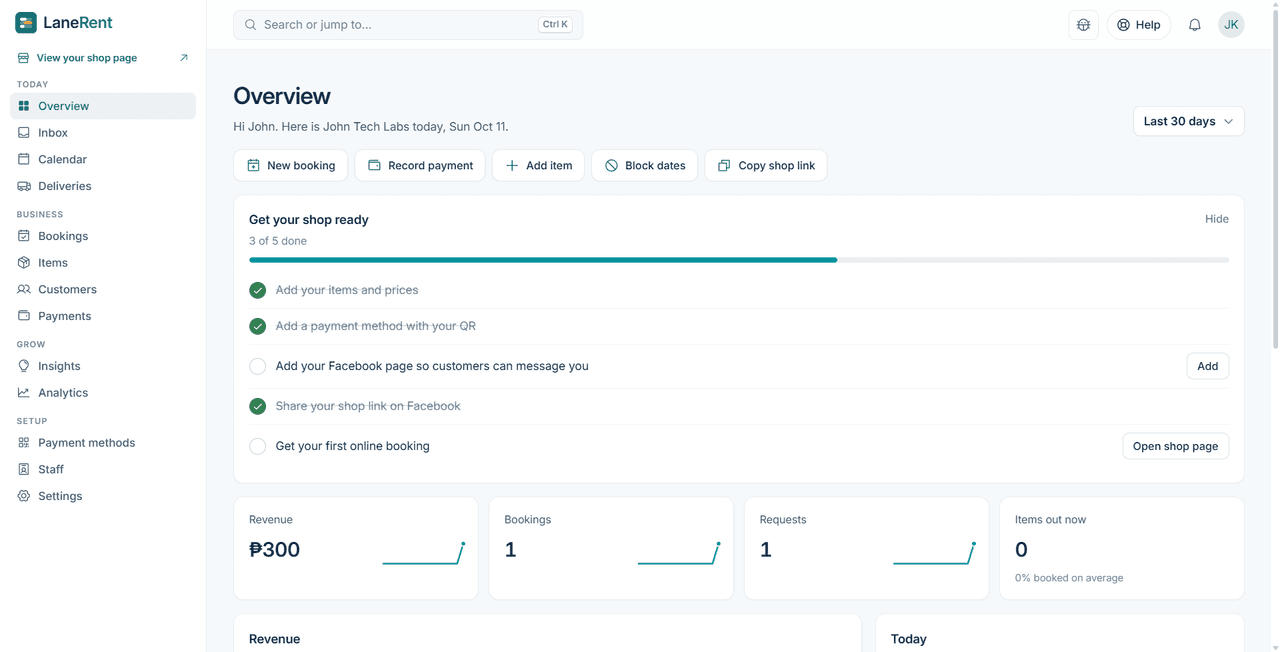Screen dimensions: 1280x652
Task: Toggle the 'Add a payment method with your QR' check
Action: tap(258, 326)
